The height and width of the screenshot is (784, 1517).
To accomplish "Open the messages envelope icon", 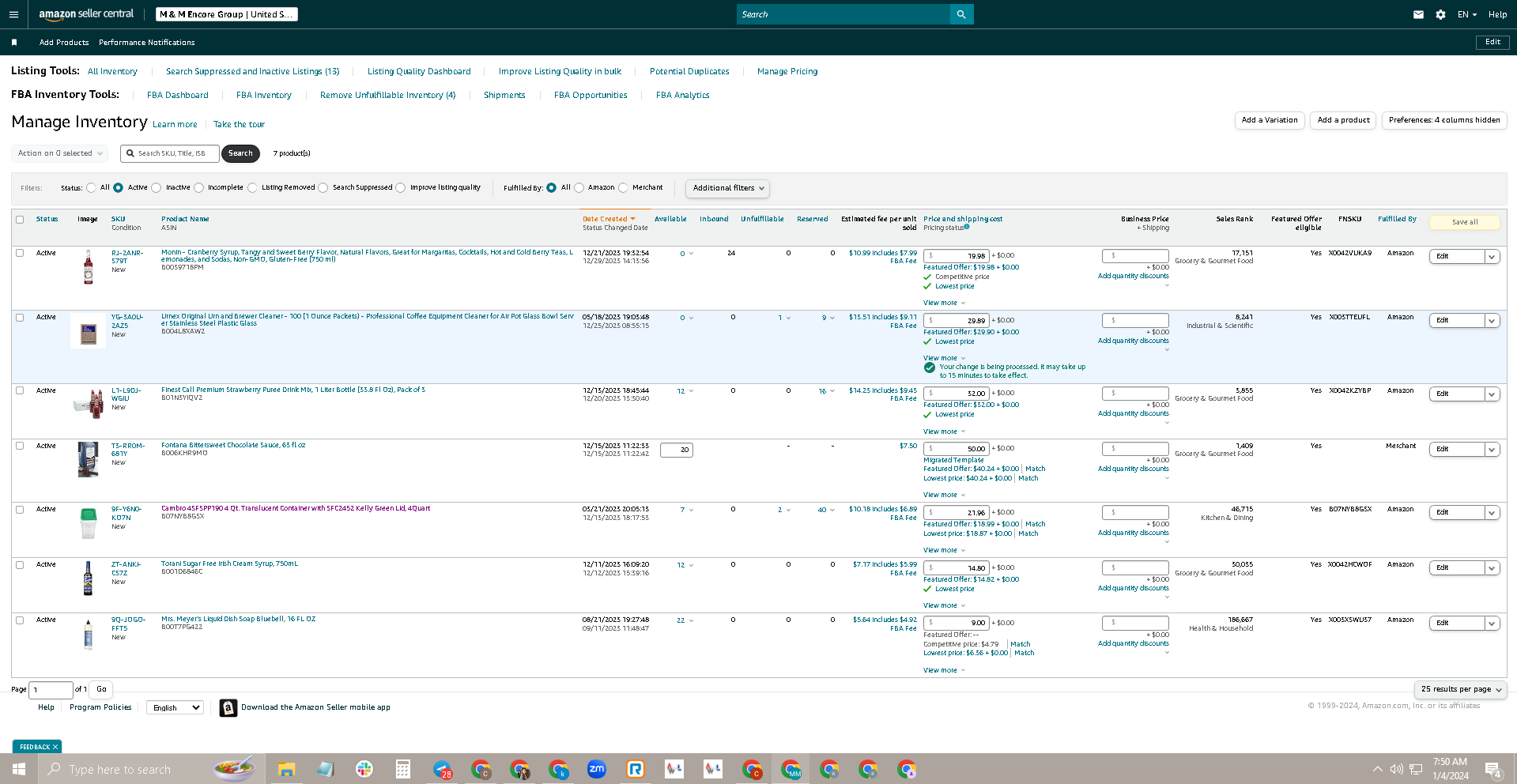I will click(x=1418, y=14).
